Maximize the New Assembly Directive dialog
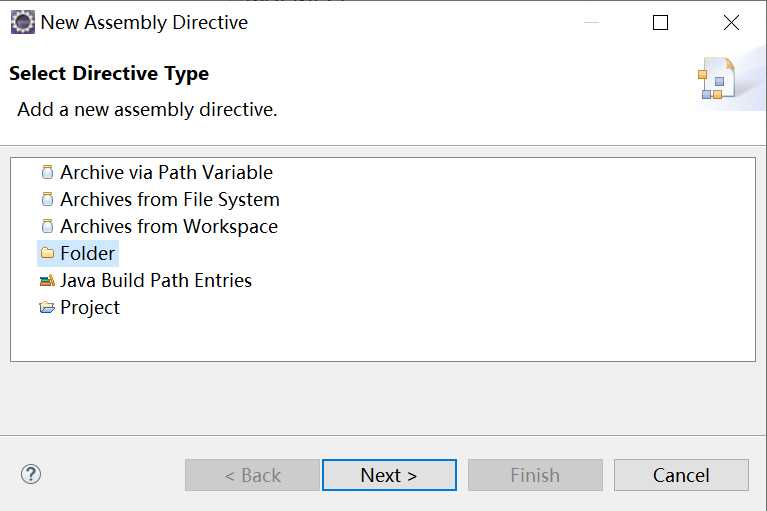This screenshot has width=767, height=511. (x=660, y=22)
